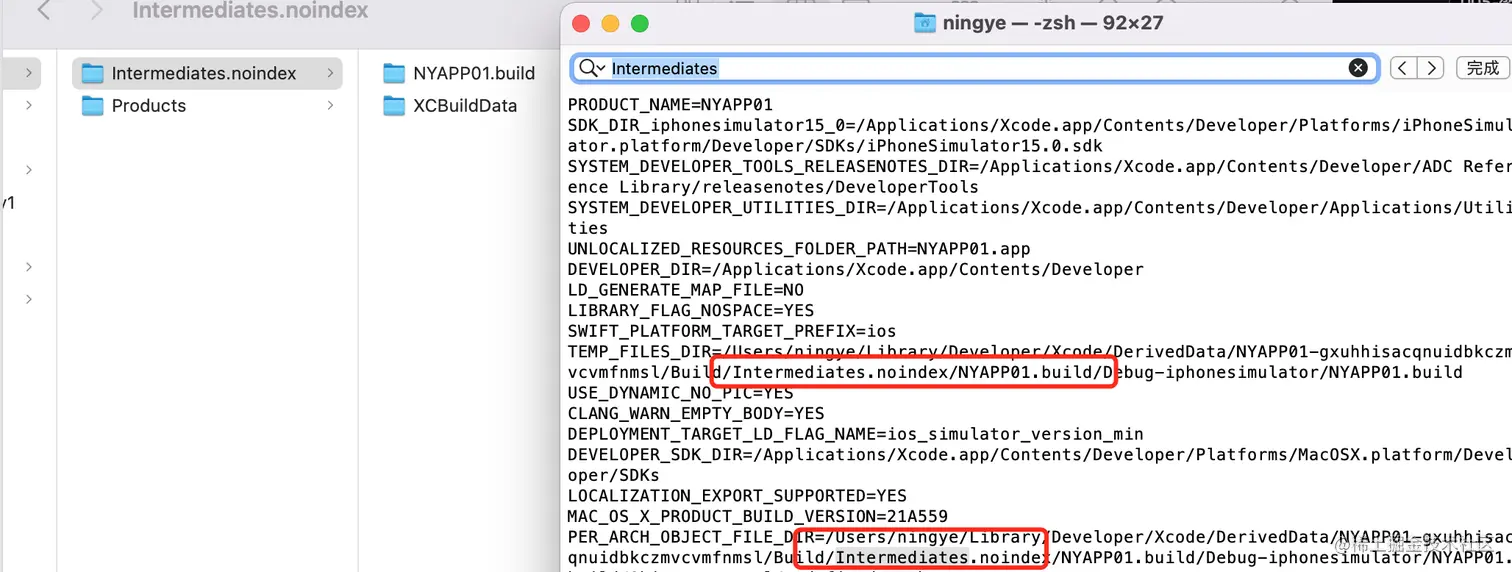Click the DEVELOPER_DIR line in Terminal

point(855,269)
